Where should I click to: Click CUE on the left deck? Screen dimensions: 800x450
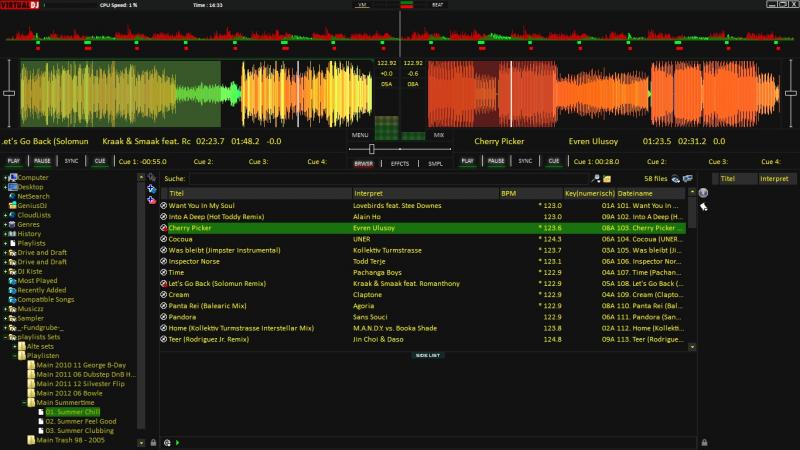point(100,161)
